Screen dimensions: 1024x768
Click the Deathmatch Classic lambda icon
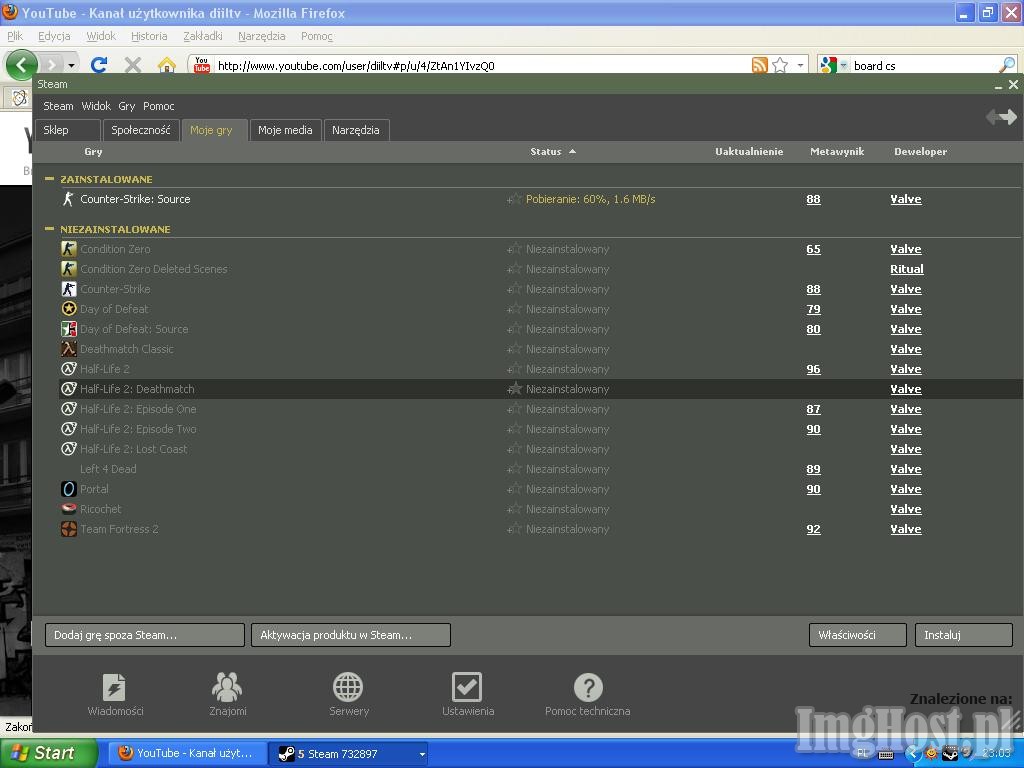69,349
